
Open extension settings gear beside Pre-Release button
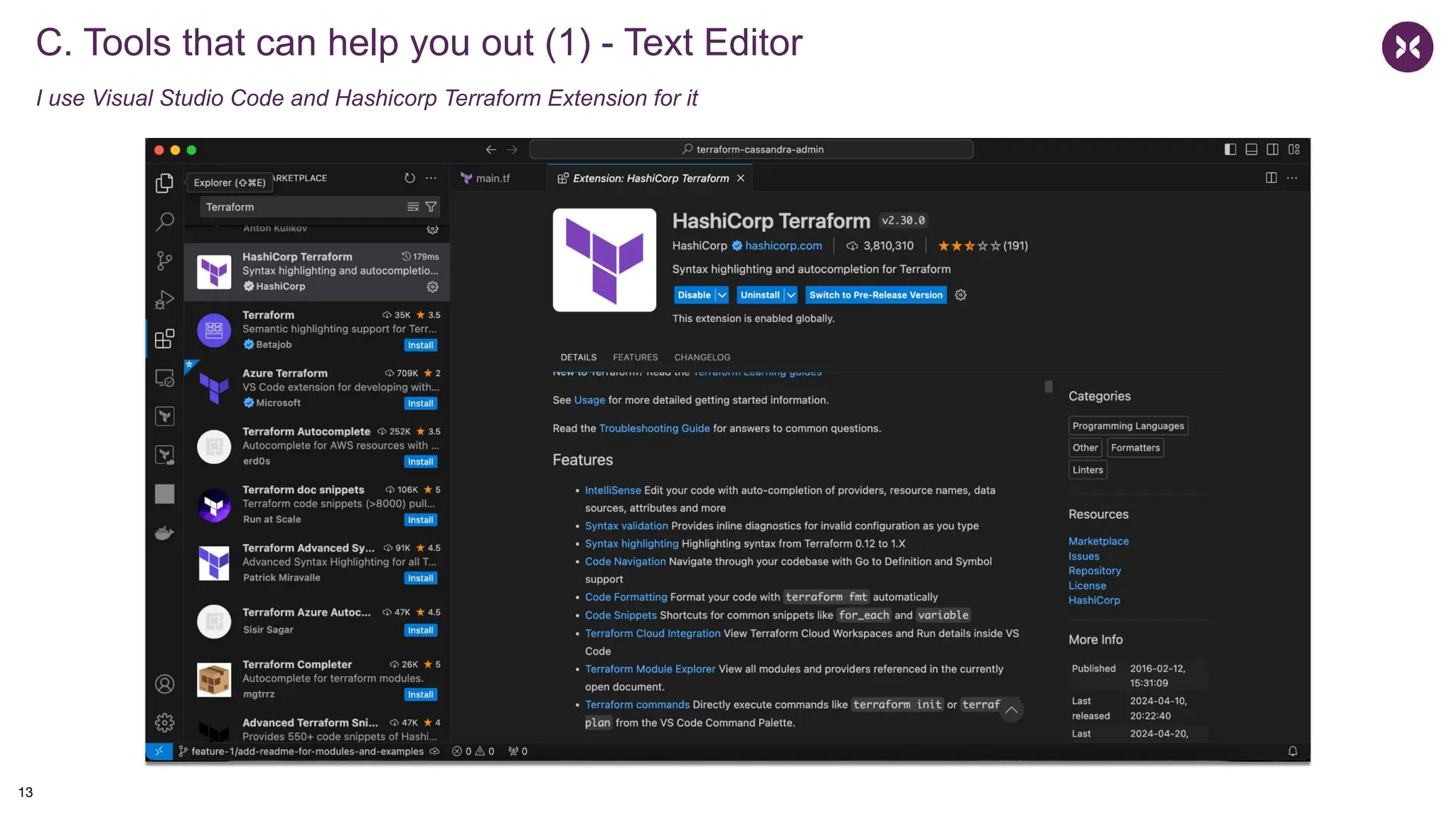(960, 295)
